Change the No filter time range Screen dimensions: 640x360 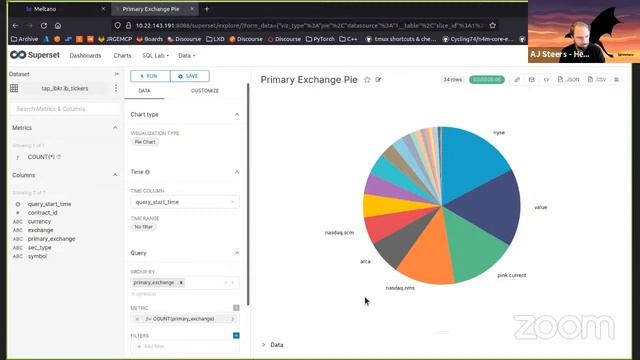click(143, 227)
